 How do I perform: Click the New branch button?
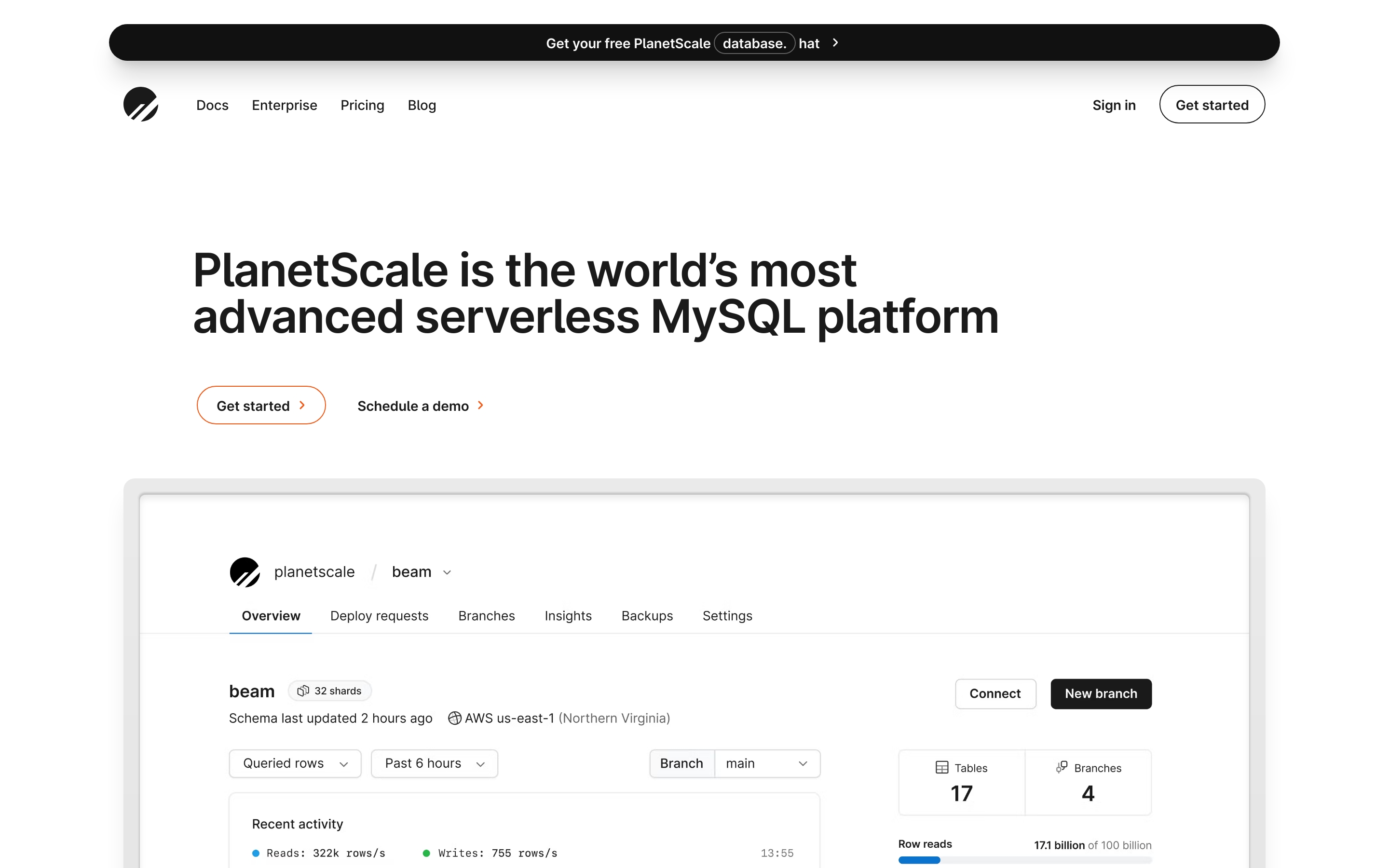[x=1100, y=693]
